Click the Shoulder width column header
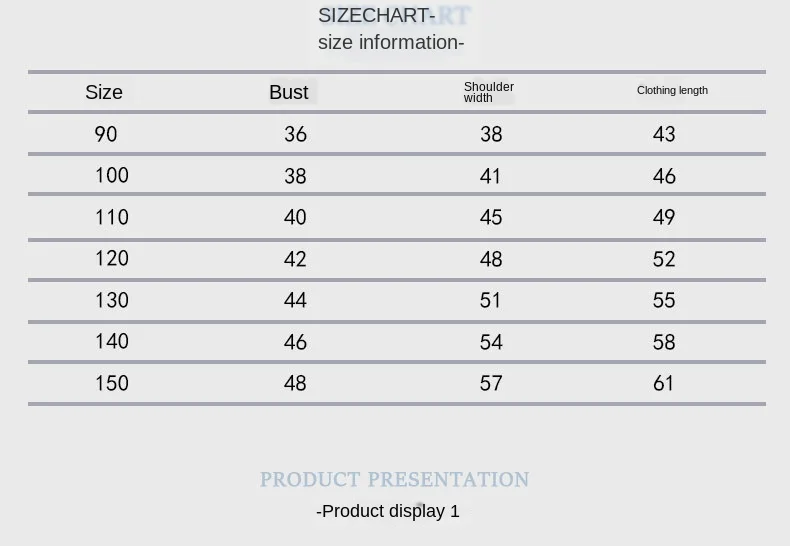Image resolution: width=790 pixels, height=546 pixels. (488, 92)
